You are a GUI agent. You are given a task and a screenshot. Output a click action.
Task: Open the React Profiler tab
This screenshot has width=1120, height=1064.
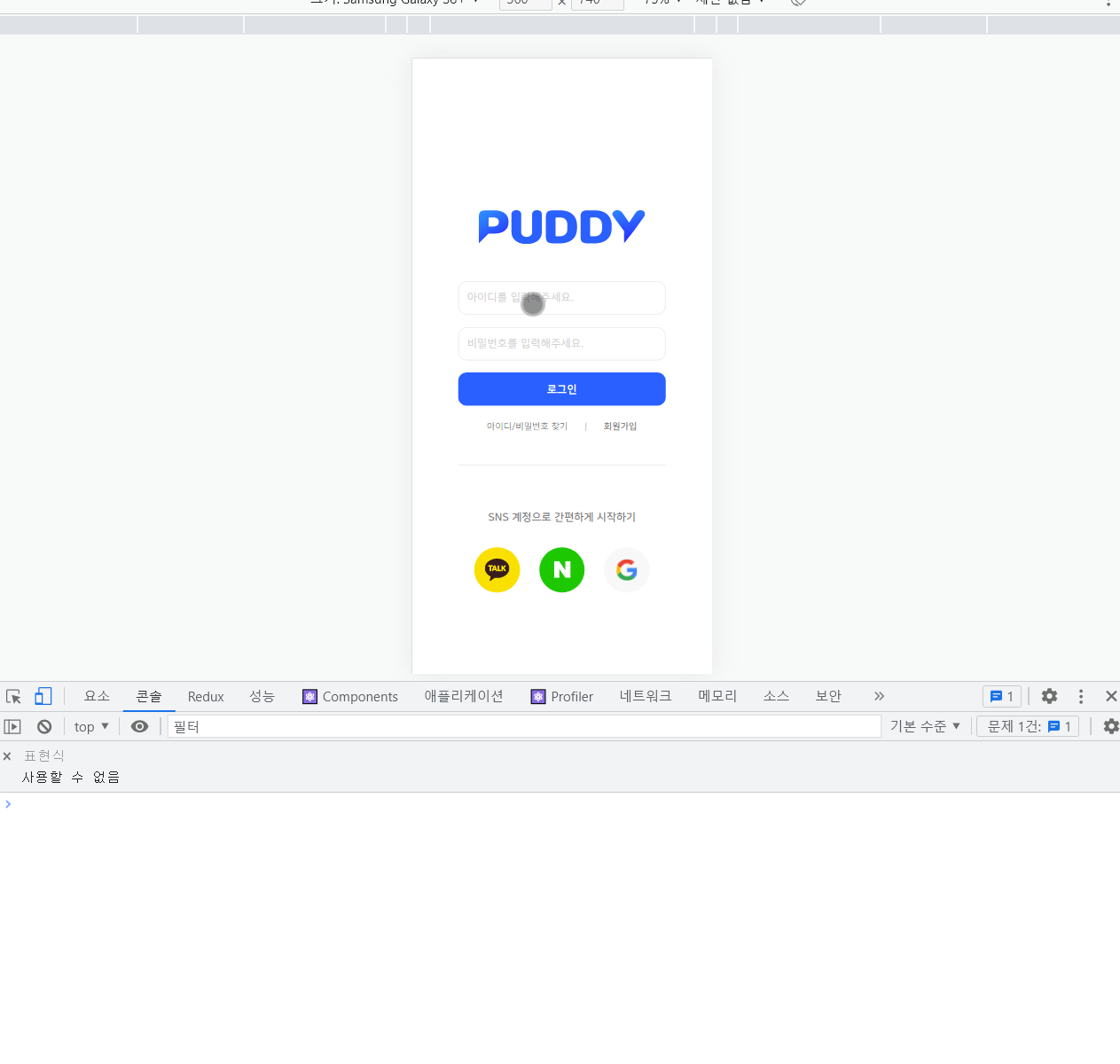[x=562, y=697]
